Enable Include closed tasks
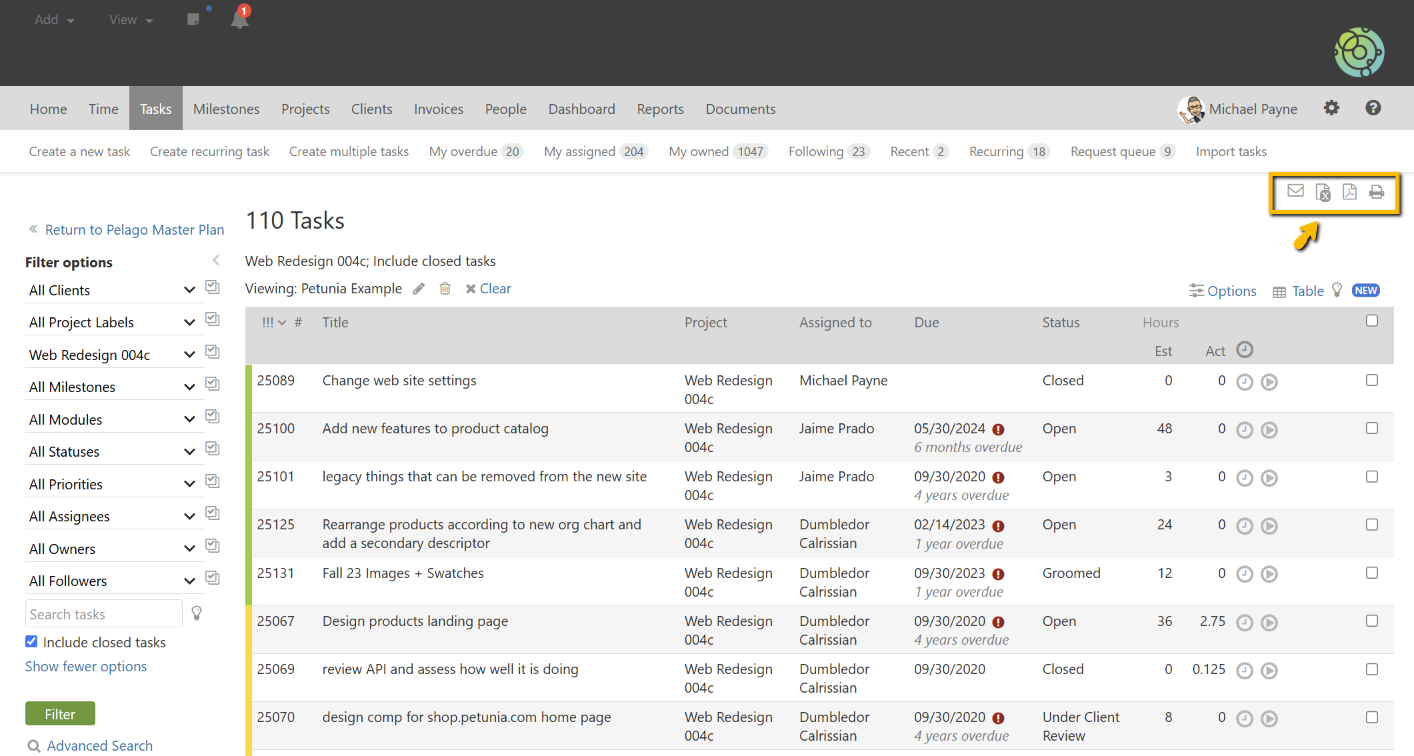The image size is (1414, 756). click(x=31, y=641)
